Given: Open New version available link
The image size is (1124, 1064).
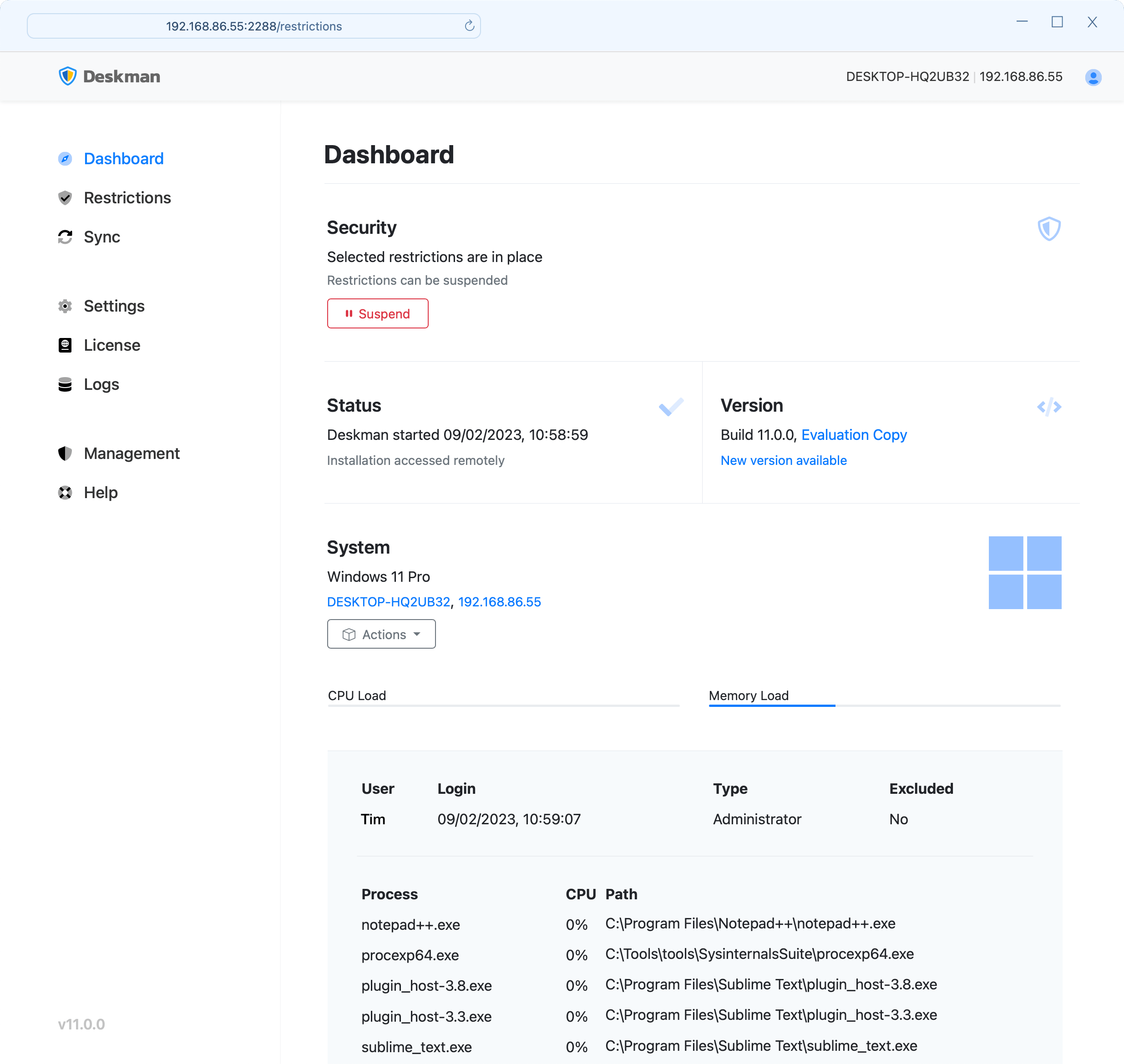Looking at the screenshot, I should point(783,460).
